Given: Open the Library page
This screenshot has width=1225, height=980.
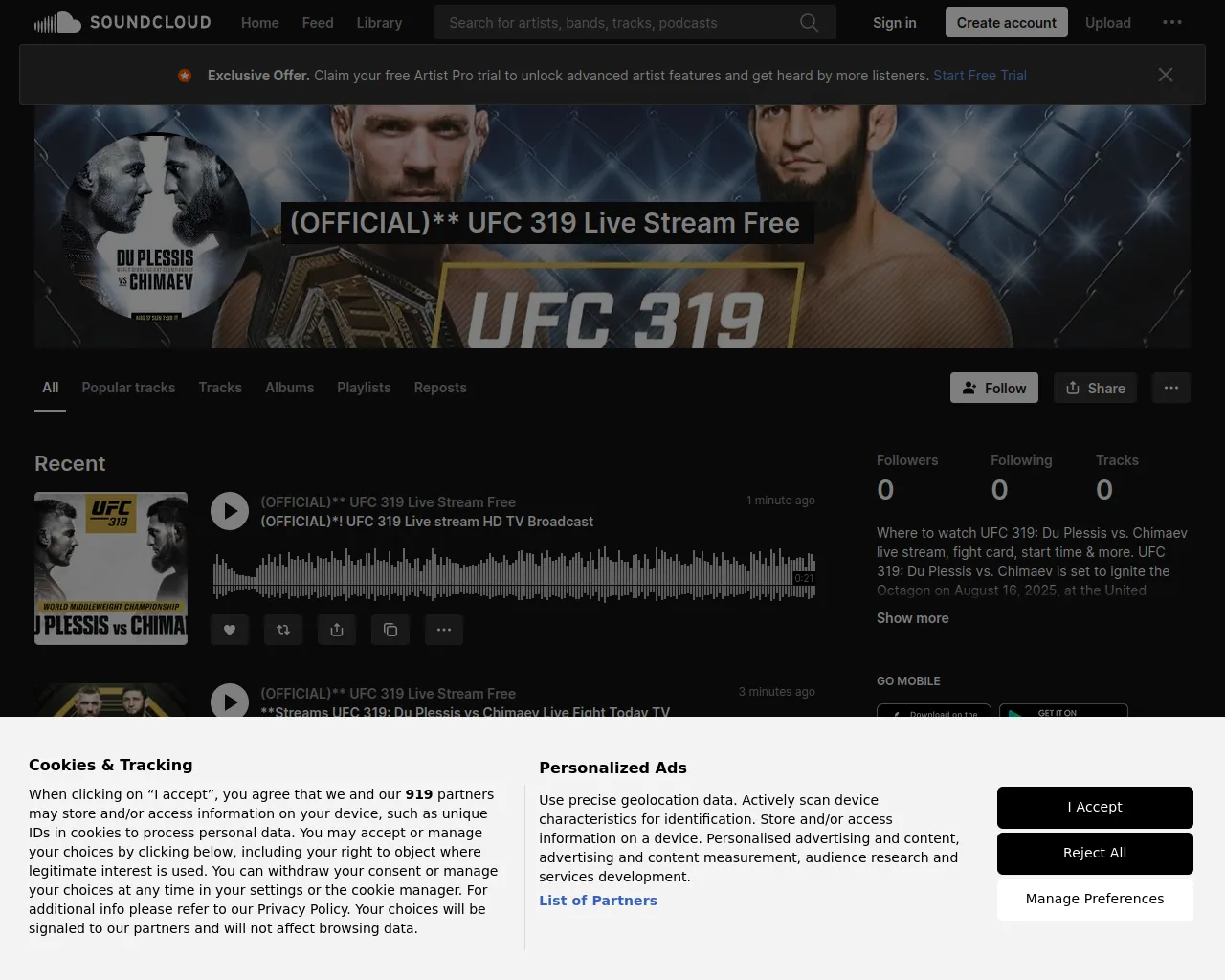Looking at the screenshot, I should (x=379, y=22).
